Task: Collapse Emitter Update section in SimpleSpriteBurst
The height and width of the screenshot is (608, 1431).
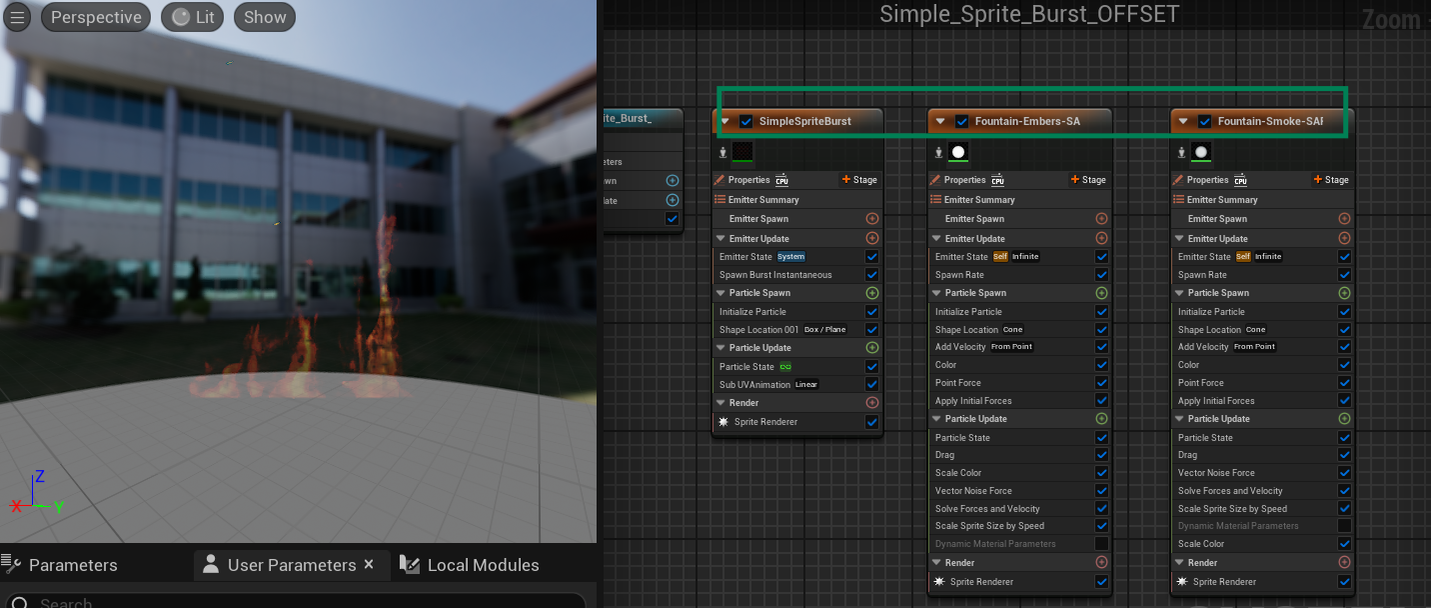Action: tap(721, 238)
